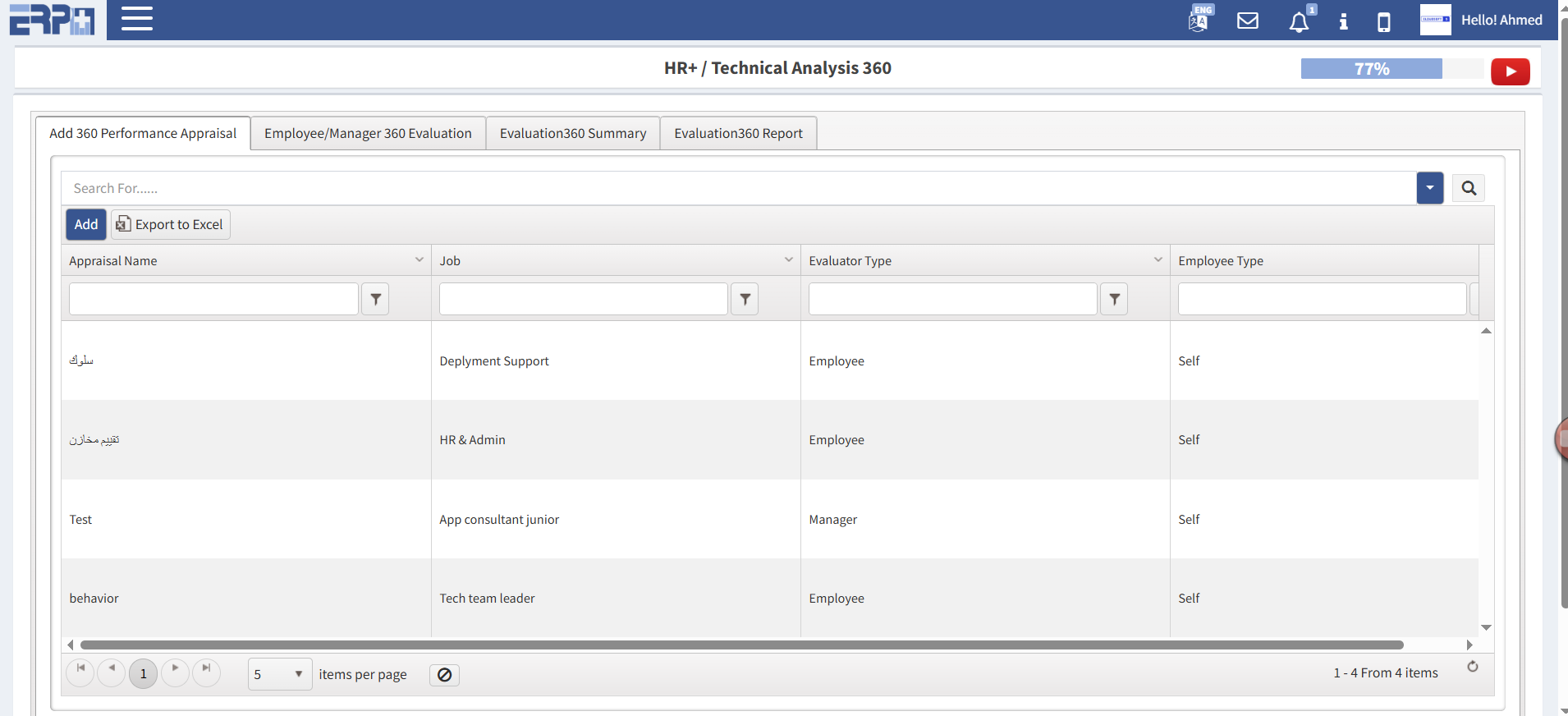1568x716 pixels.
Task: Open the mail envelope icon
Action: [x=1247, y=21]
